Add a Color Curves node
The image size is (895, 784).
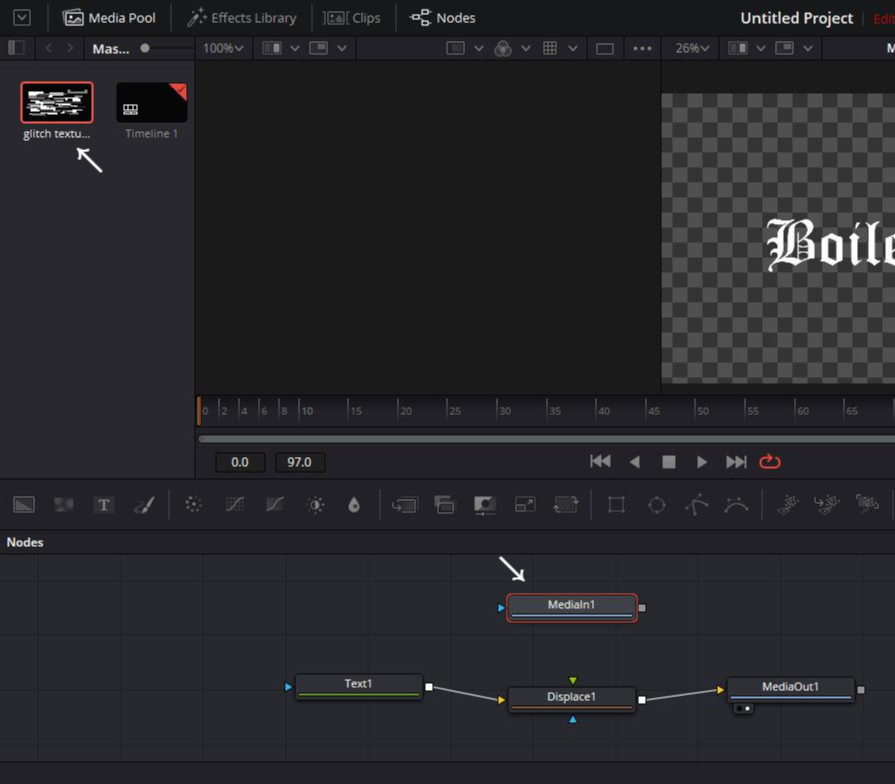click(x=235, y=505)
